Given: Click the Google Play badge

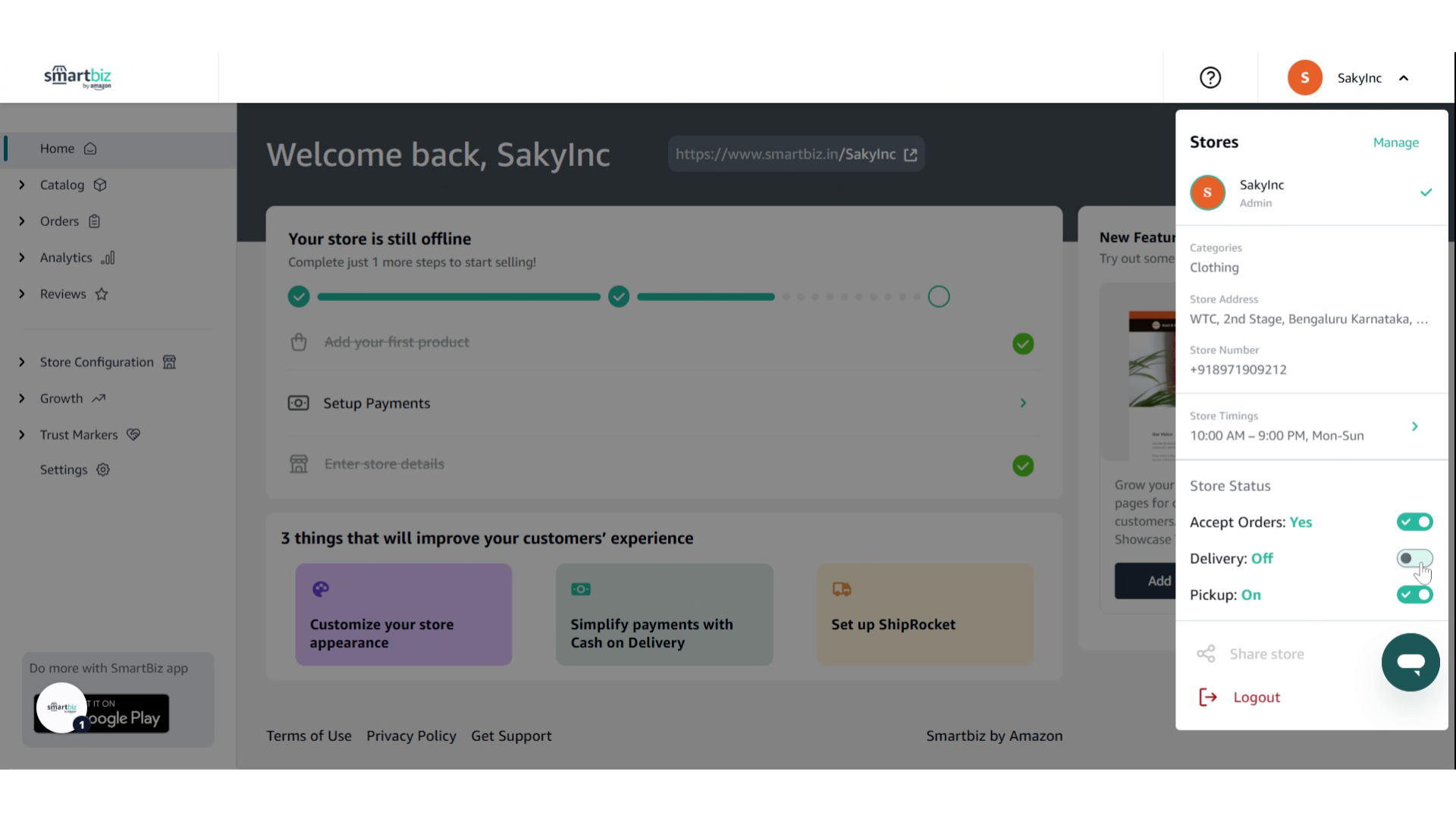Looking at the screenshot, I should click(x=102, y=714).
